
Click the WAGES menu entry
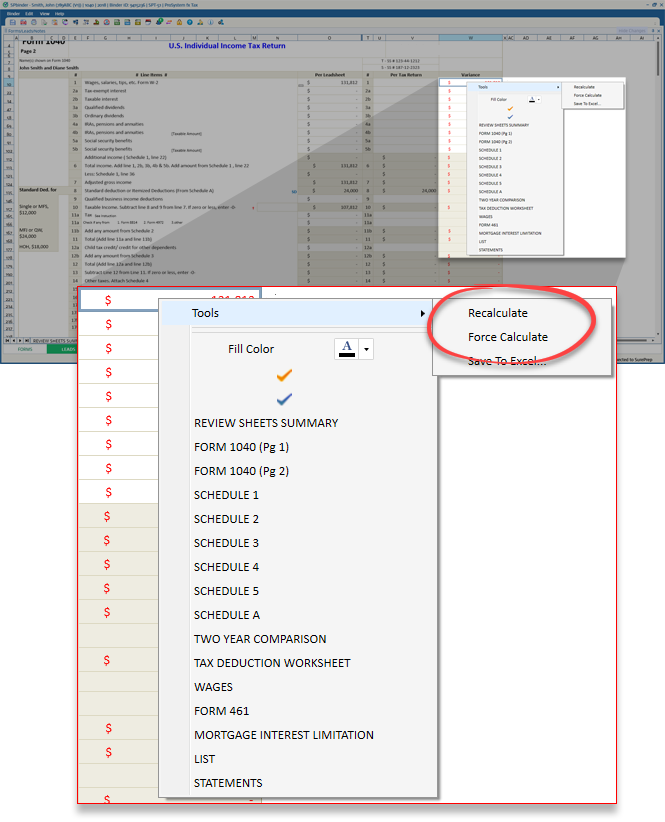click(x=213, y=687)
